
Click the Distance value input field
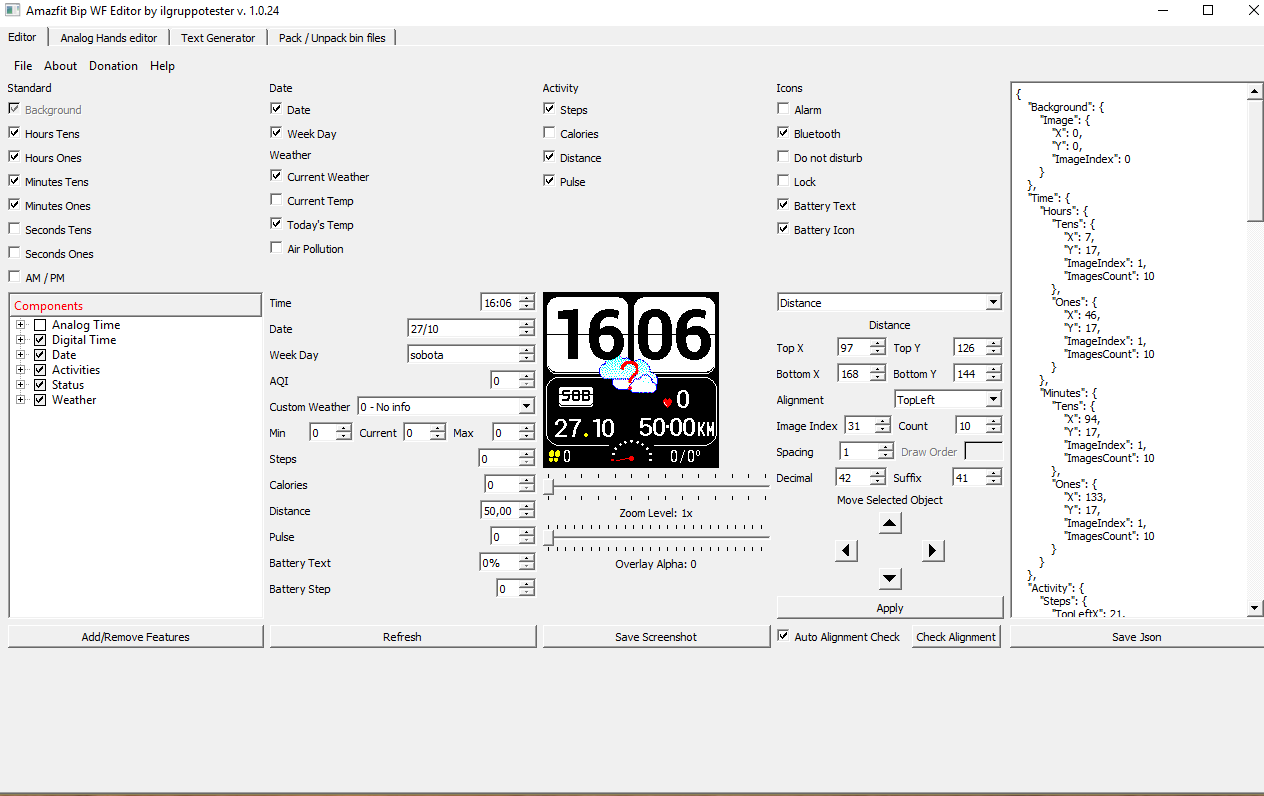point(497,511)
